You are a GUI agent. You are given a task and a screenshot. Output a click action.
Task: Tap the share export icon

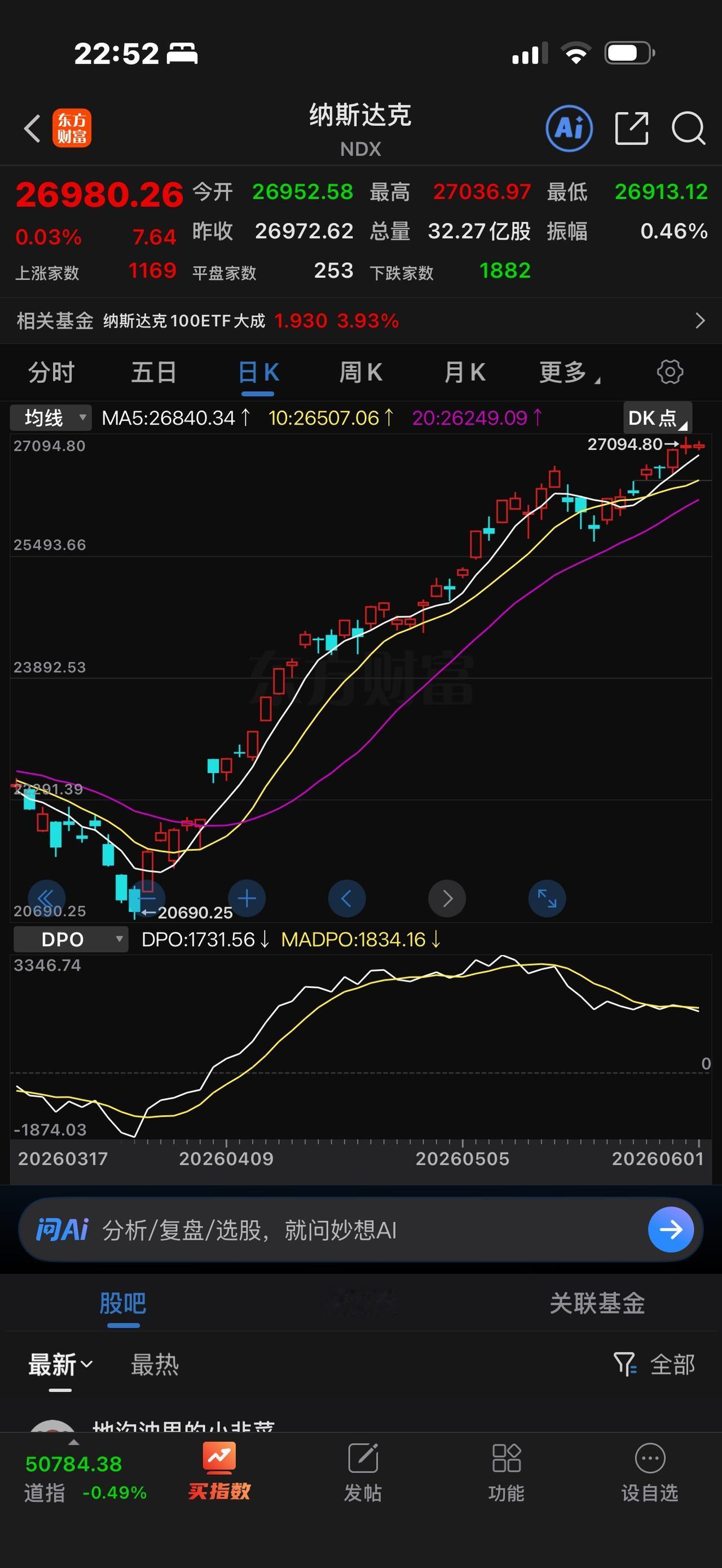[632, 128]
